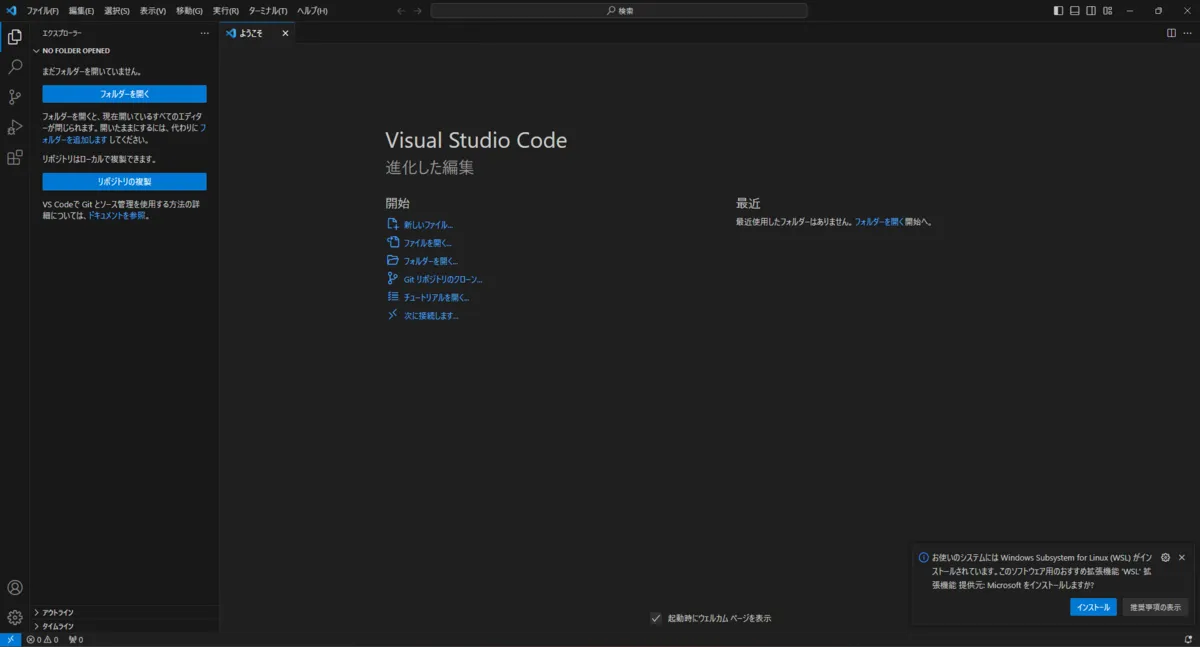Viewport: 1200px width, 647px height.
Task: Open the ファイル(F) menu
Action: point(42,11)
